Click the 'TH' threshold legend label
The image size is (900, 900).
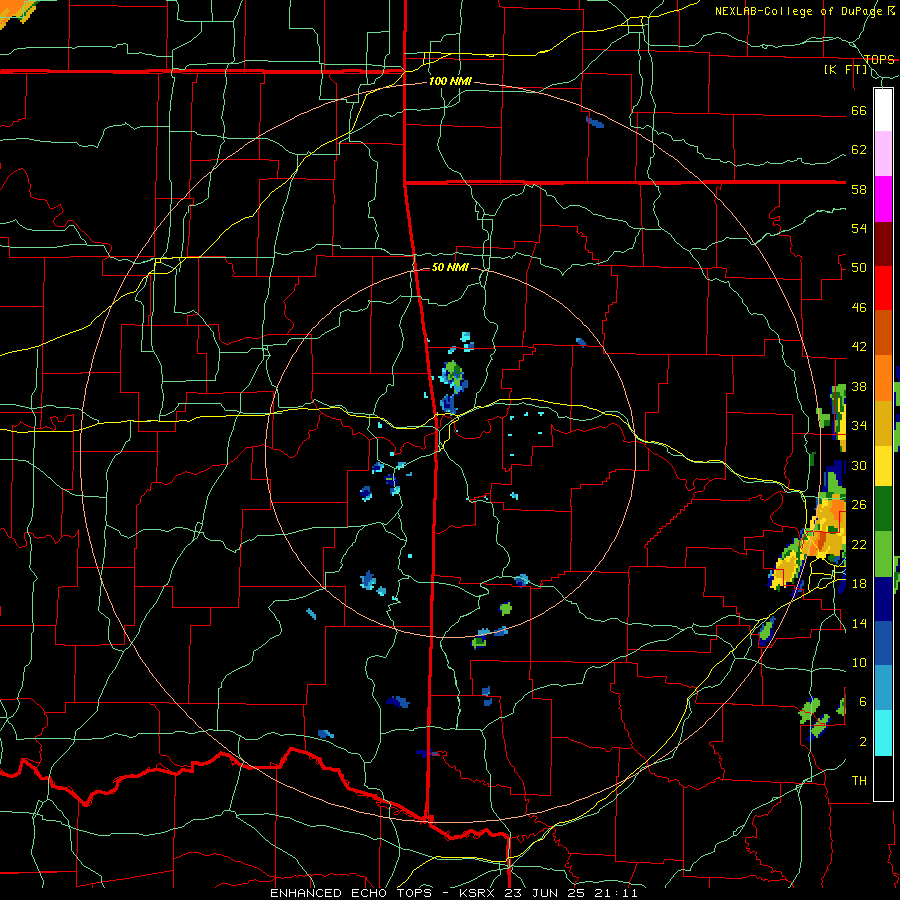point(859,781)
